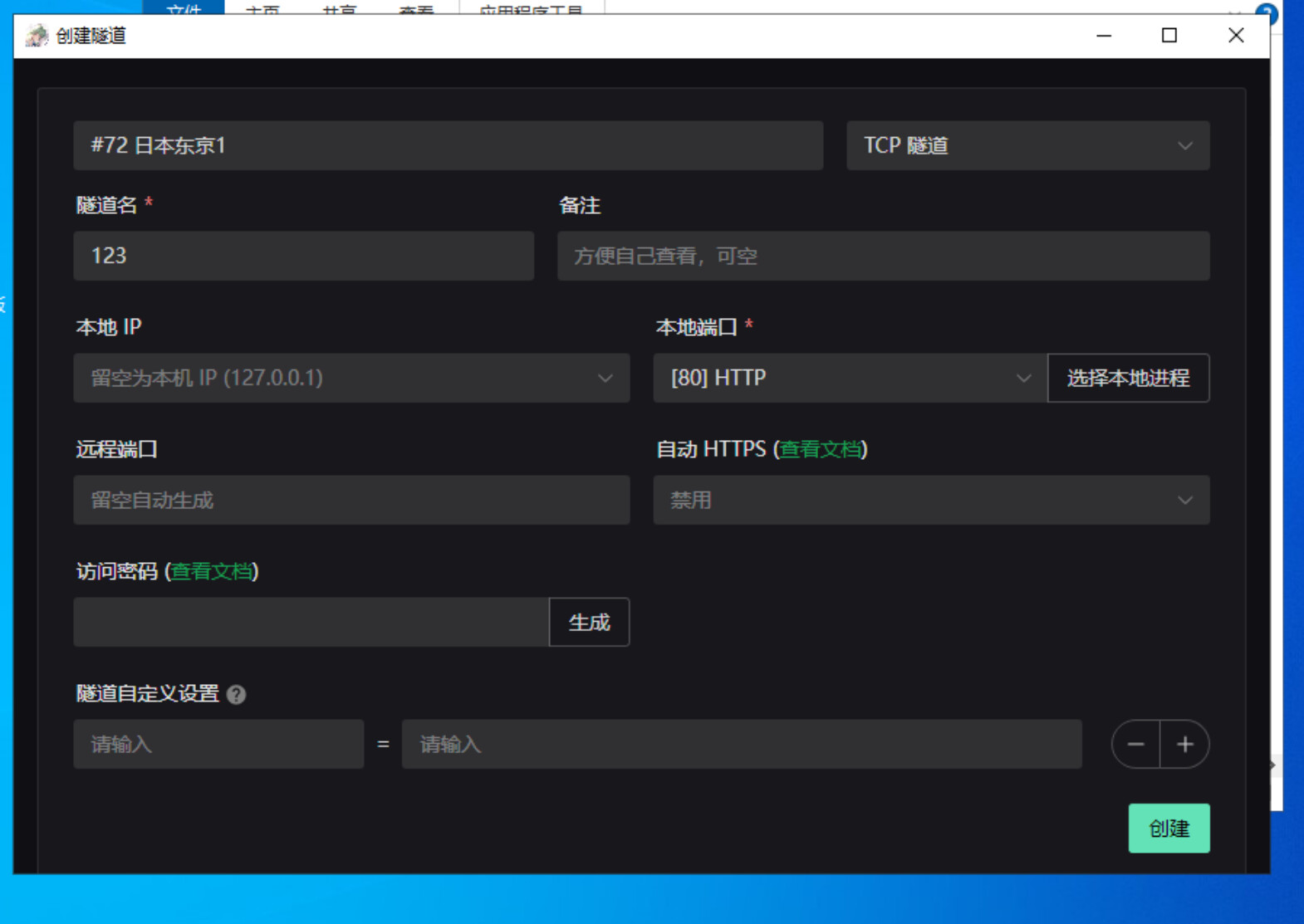This screenshot has width=1304, height=924.
Task: Open the TCP 隧道 type dropdown
Action: (1027, 146)
